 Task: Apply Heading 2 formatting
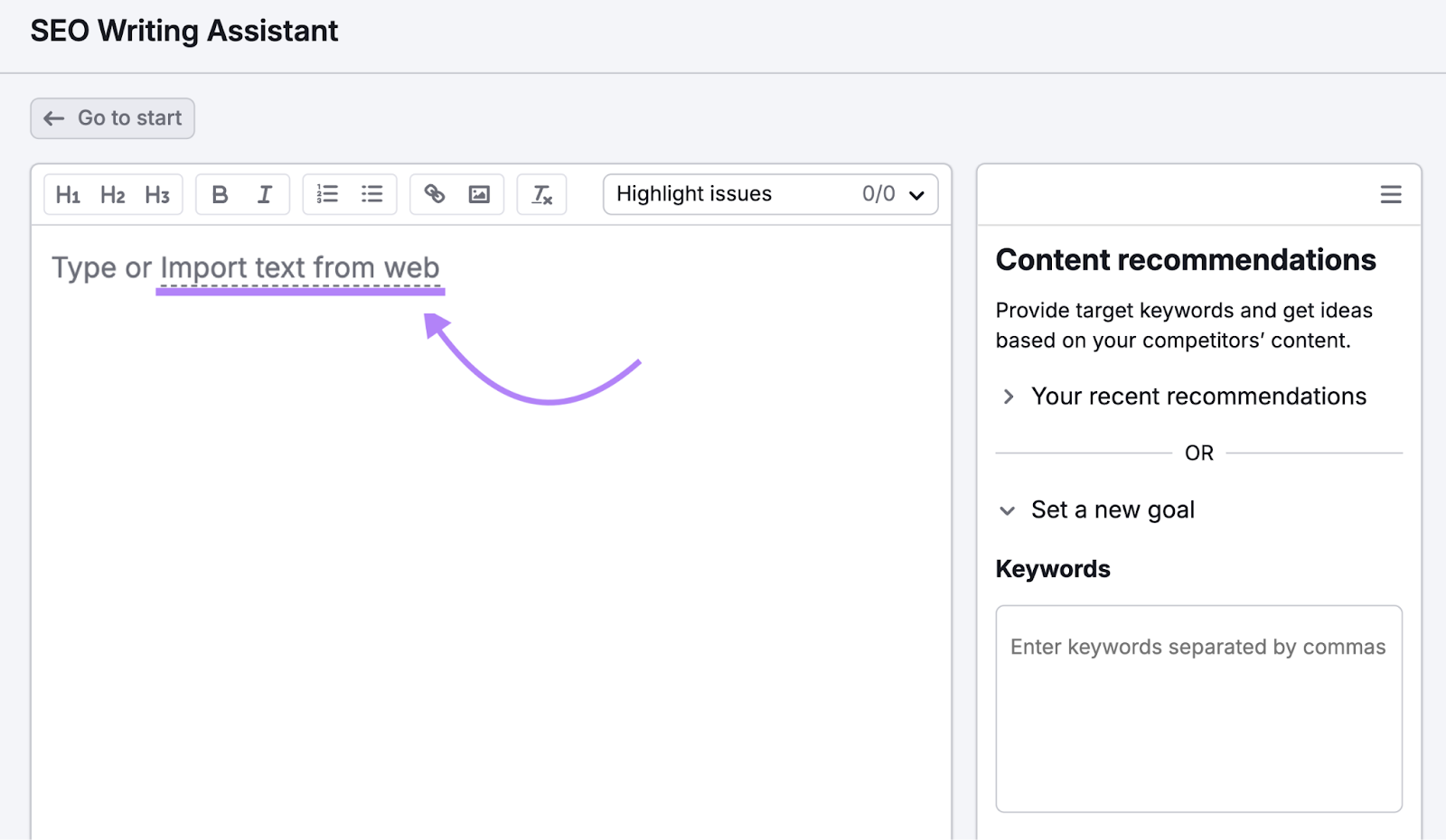point(113,194)
